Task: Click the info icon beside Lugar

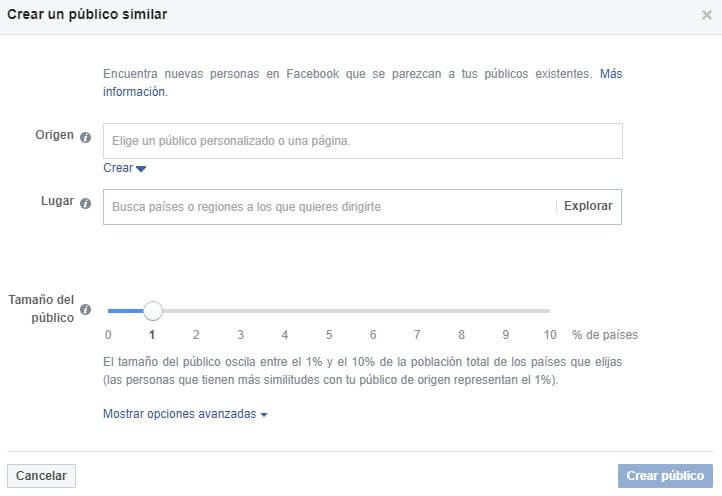Action: (85, 203)
